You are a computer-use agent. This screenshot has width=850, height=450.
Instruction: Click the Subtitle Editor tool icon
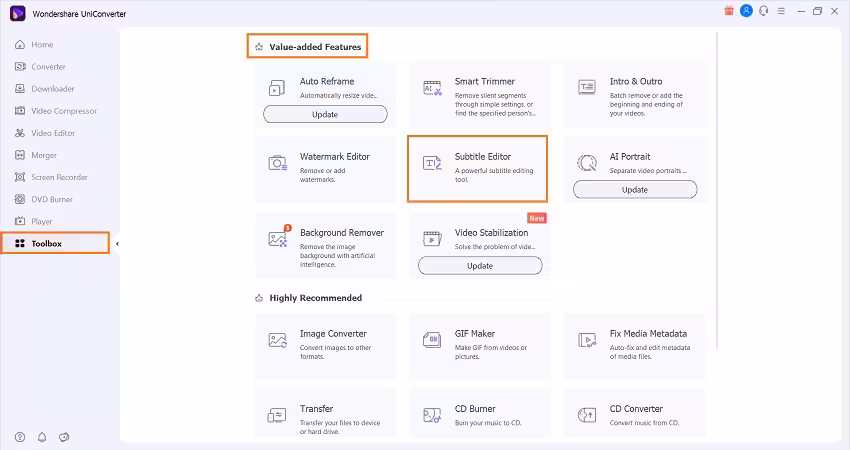tap(432, 163)
